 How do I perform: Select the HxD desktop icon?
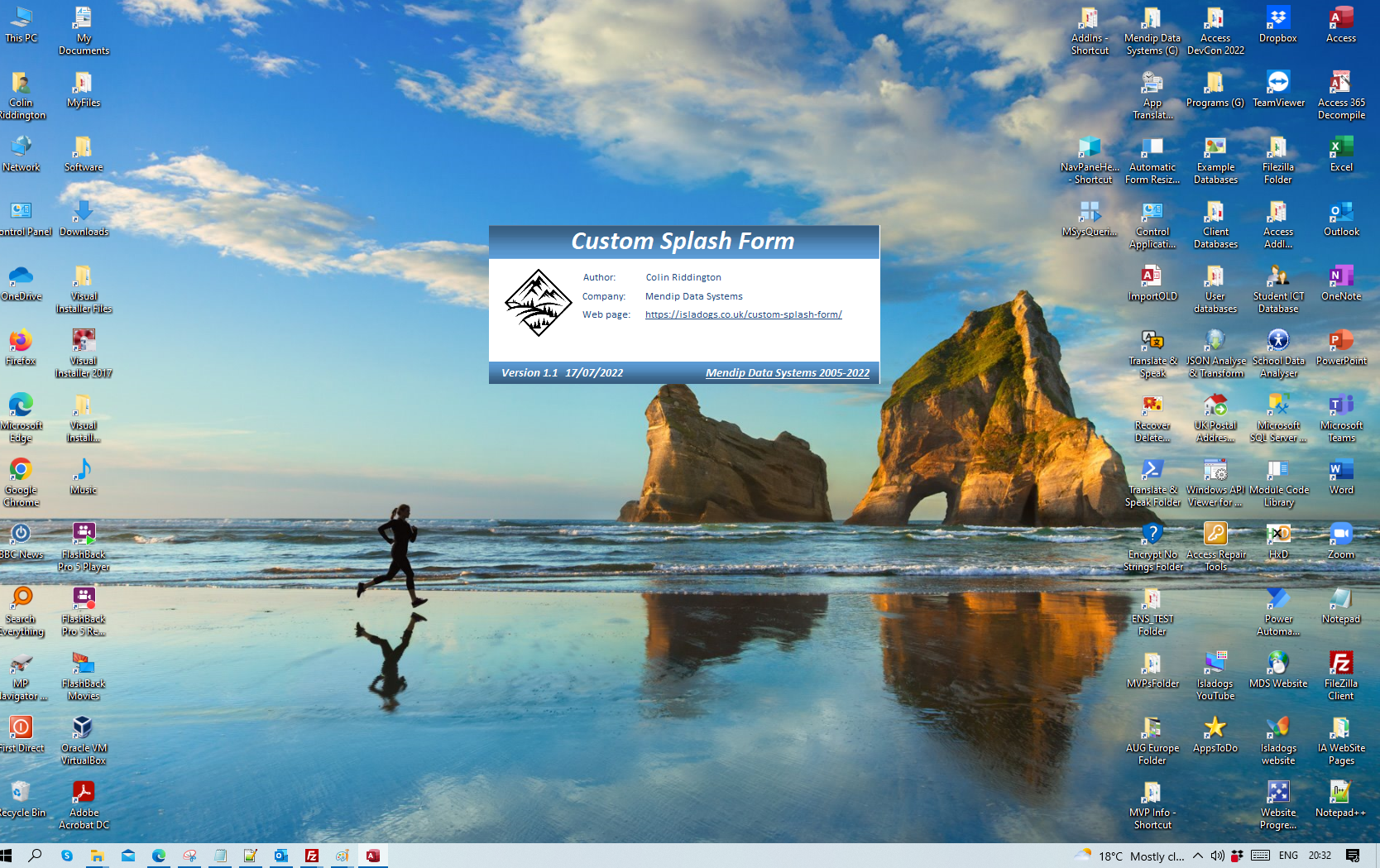coord(1278,541)
